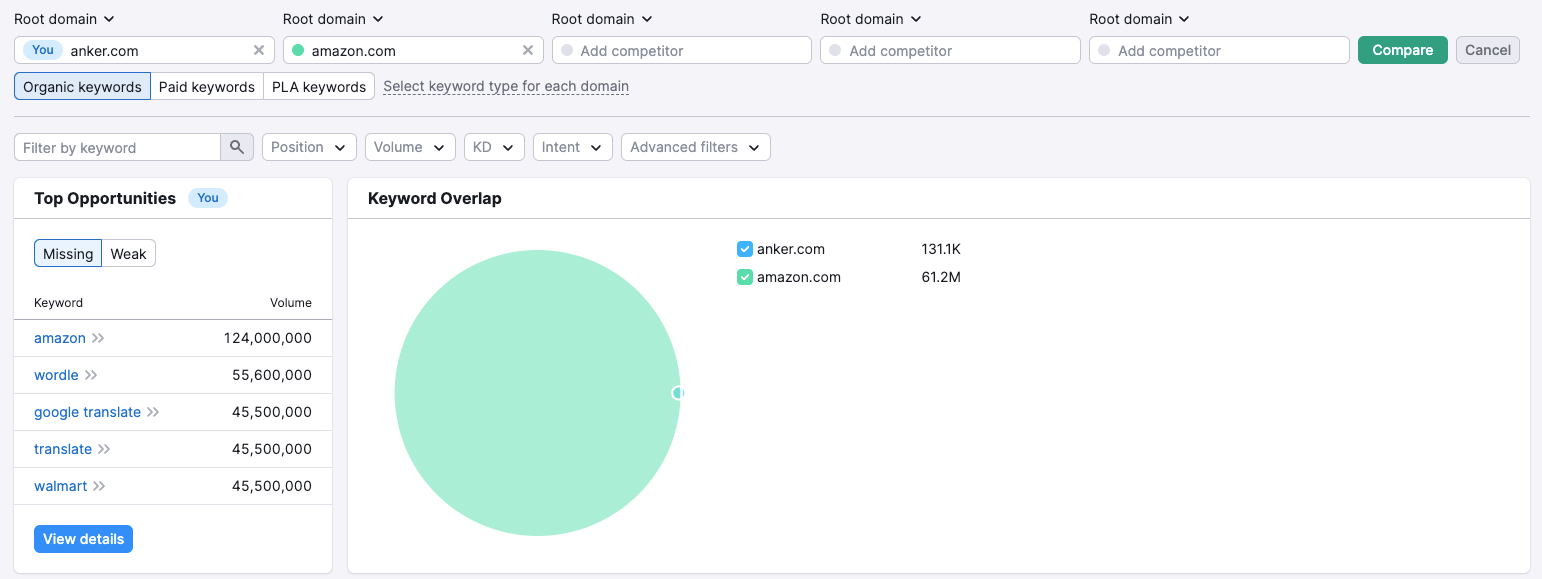
Task: Click the View details button
Action: 83,539
